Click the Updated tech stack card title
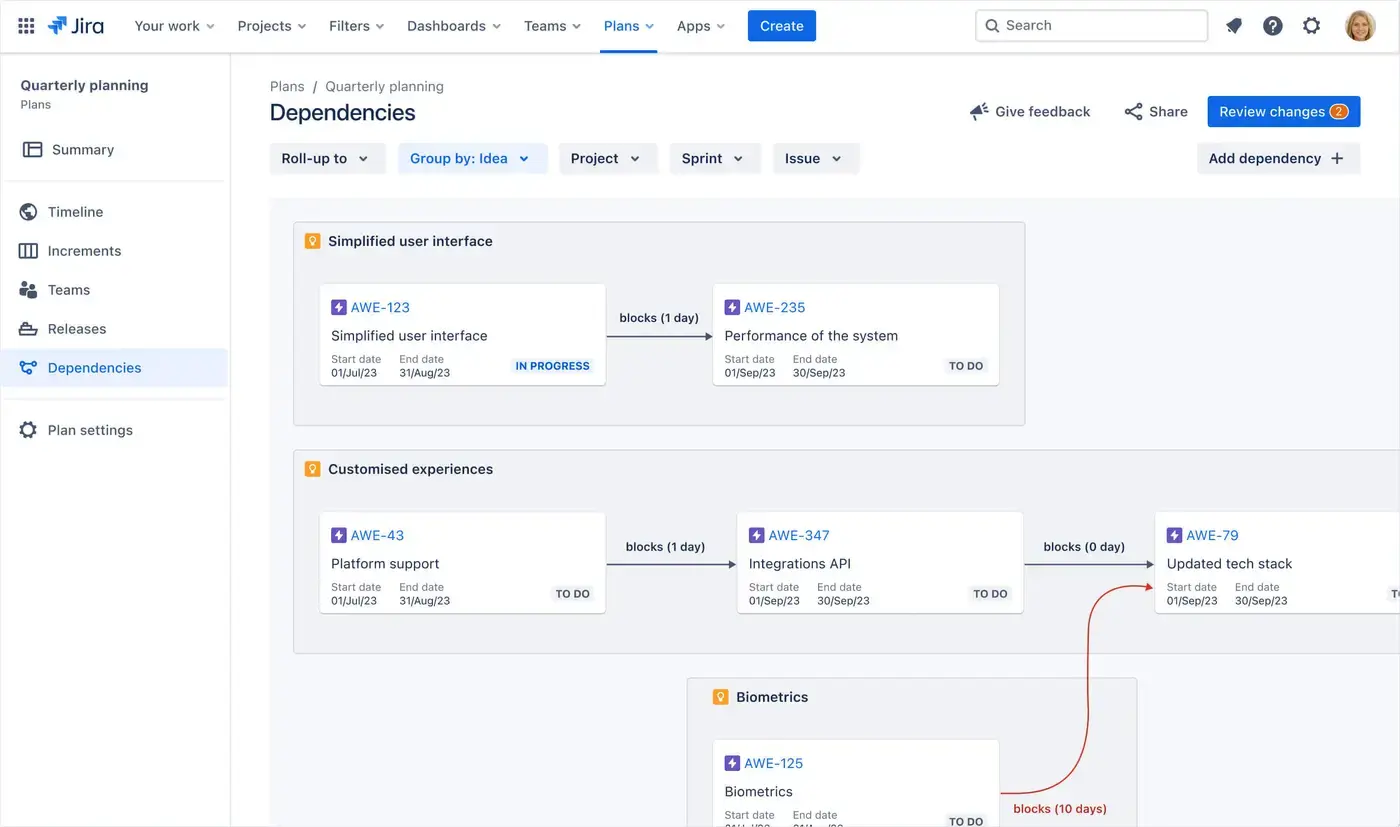1400x827 pixels. (1229, 564)
